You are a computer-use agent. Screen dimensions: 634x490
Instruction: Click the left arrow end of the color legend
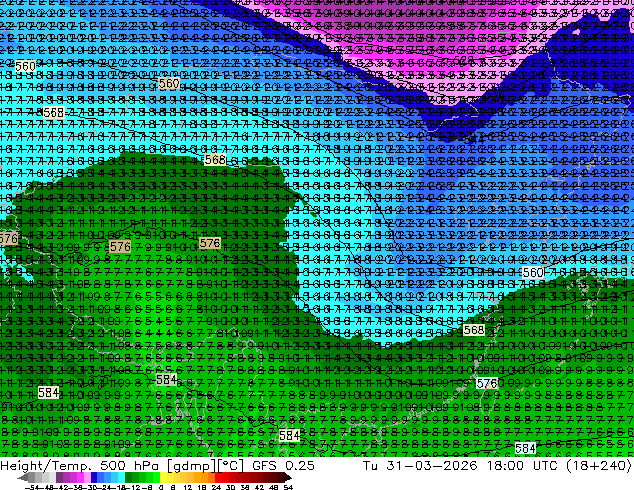[23, 477]
